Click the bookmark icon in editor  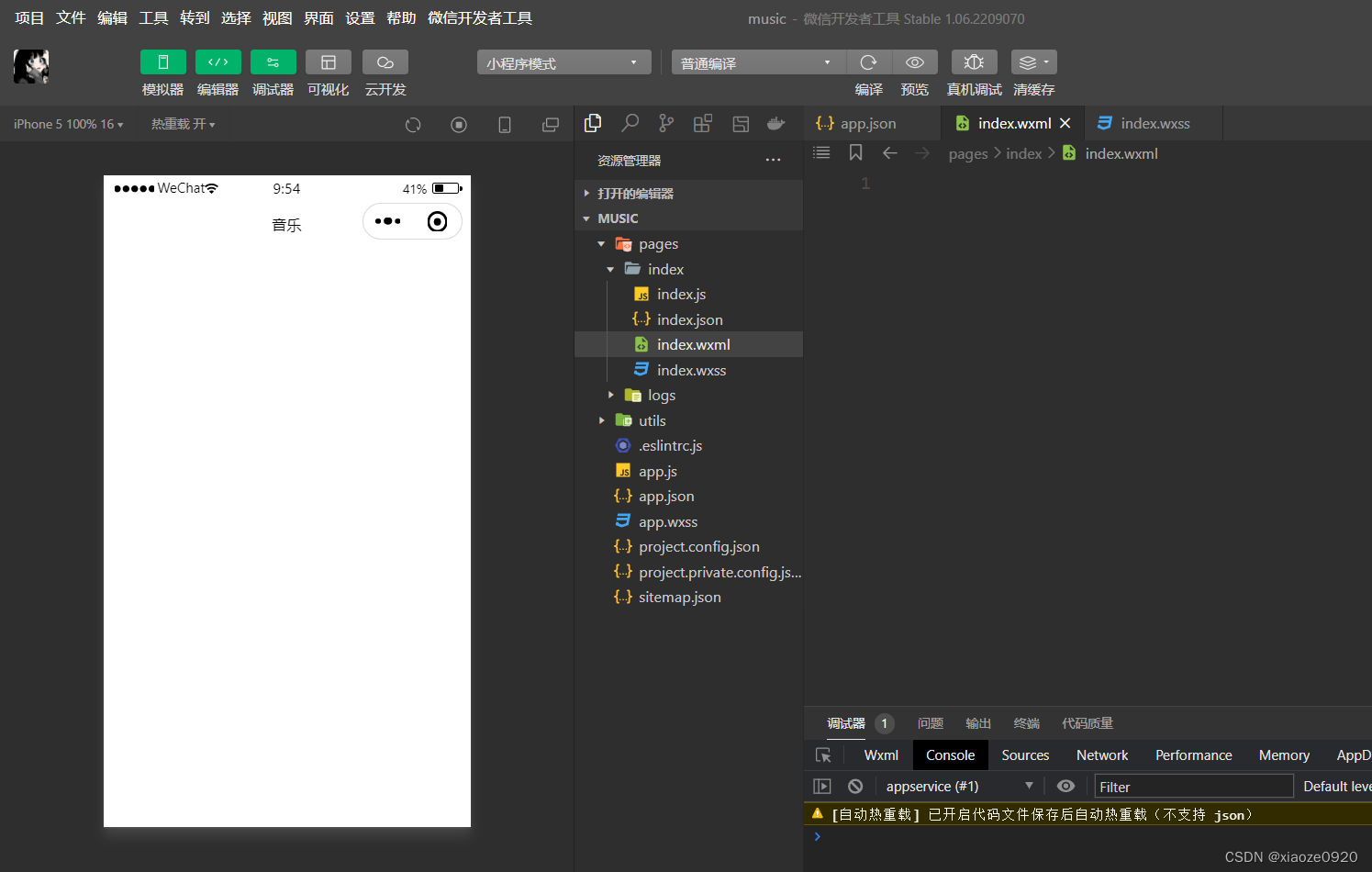855,152
